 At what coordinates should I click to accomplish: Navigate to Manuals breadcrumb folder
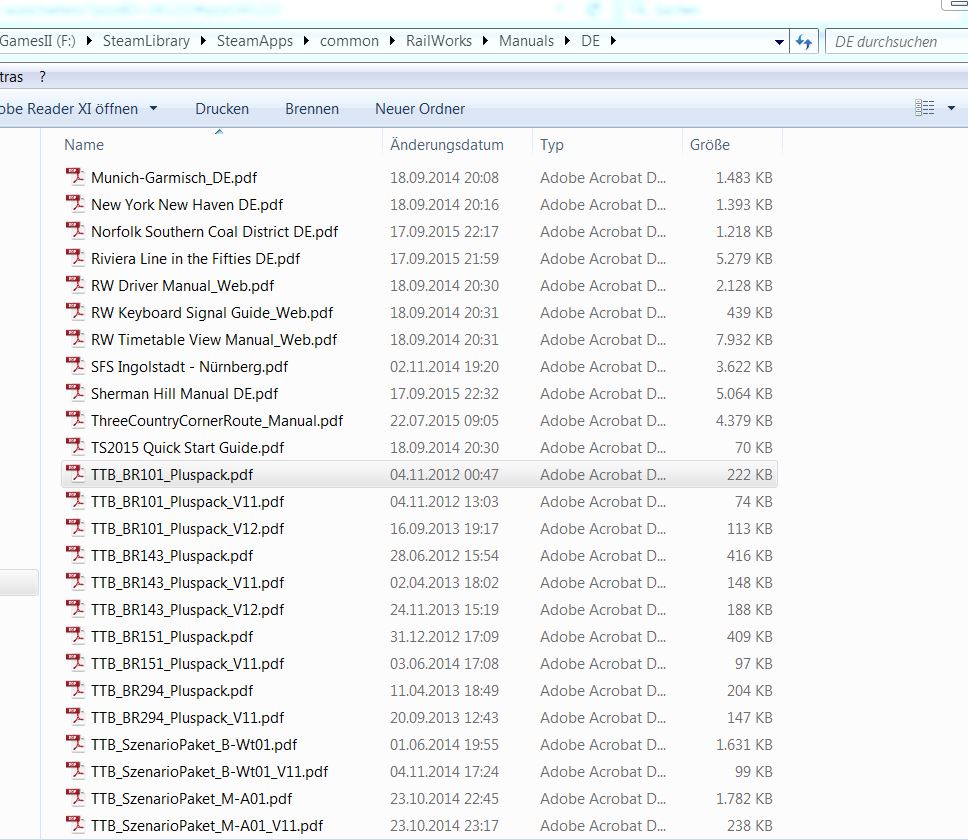click(526, 41)
